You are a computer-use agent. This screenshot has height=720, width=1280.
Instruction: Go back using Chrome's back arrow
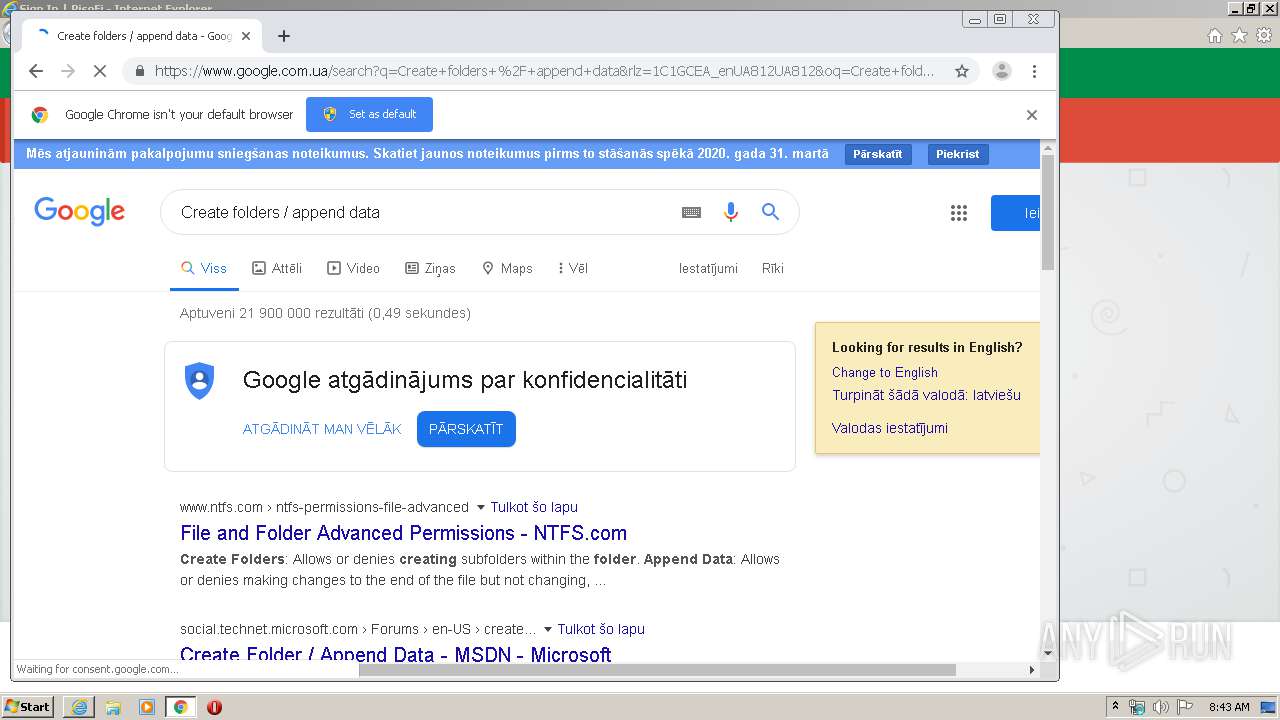pos(36,71)
